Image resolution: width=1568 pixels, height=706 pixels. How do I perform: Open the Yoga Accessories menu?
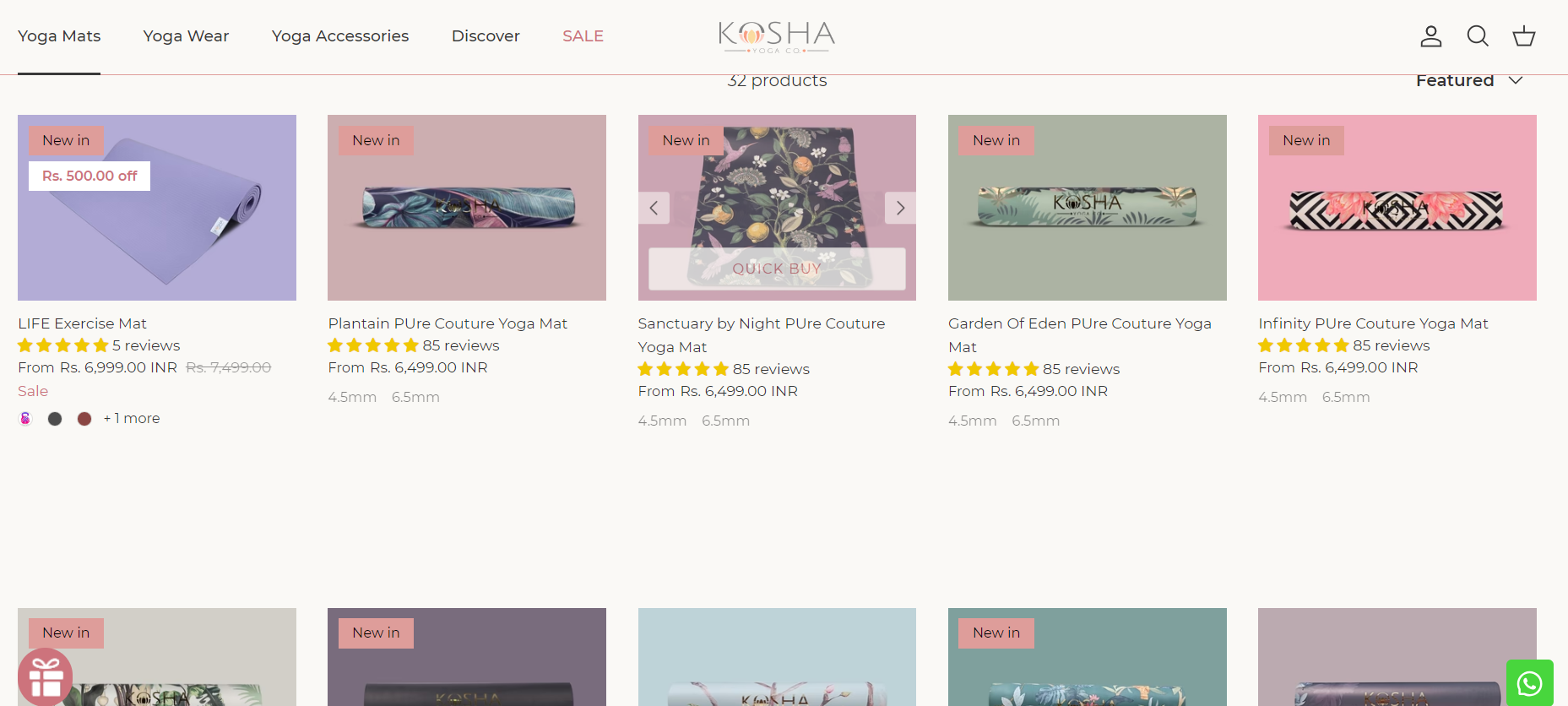tap(340, 36)
